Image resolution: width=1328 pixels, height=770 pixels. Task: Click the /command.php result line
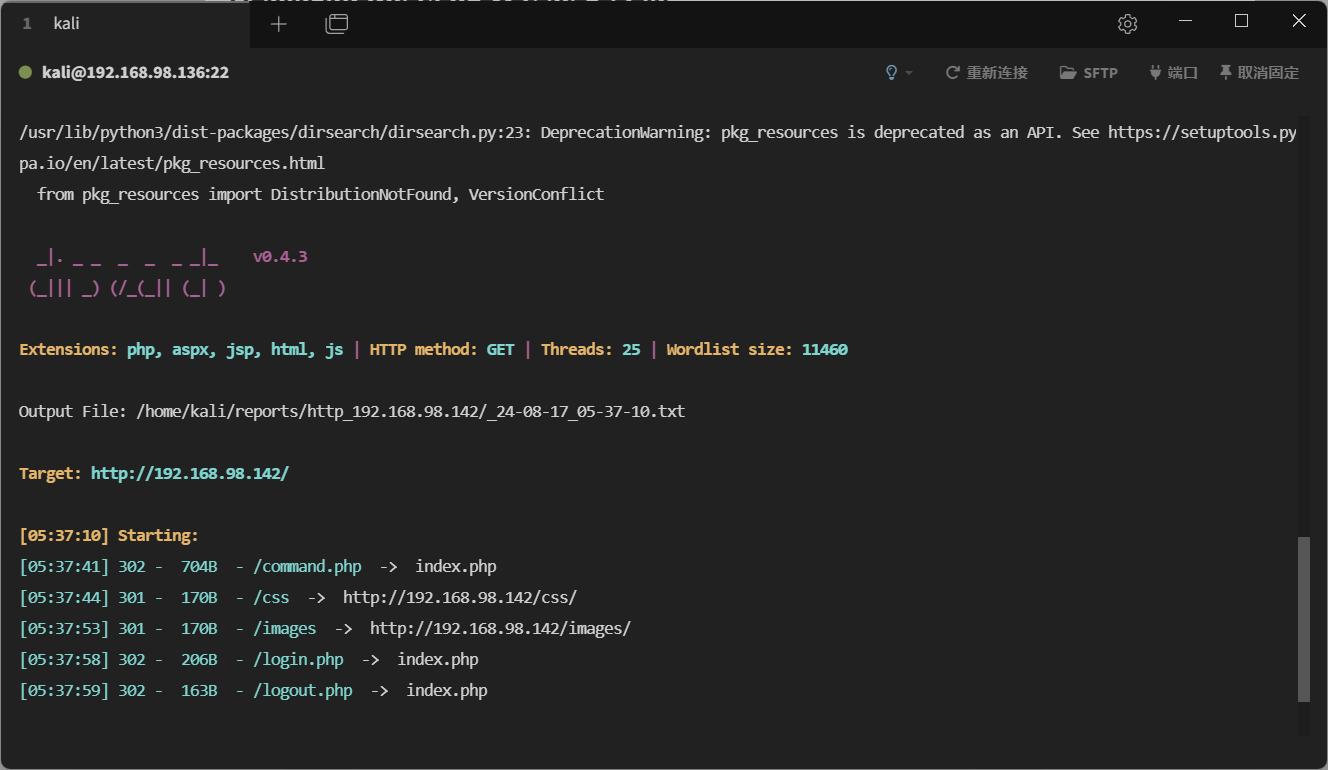point(258,567)
